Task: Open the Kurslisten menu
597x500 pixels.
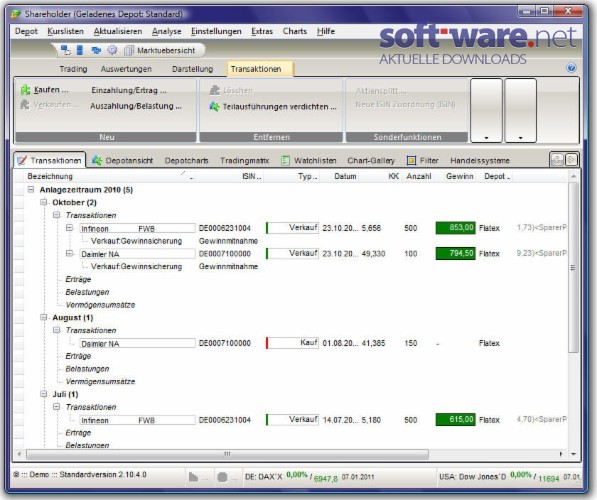Action: point(65,31)
